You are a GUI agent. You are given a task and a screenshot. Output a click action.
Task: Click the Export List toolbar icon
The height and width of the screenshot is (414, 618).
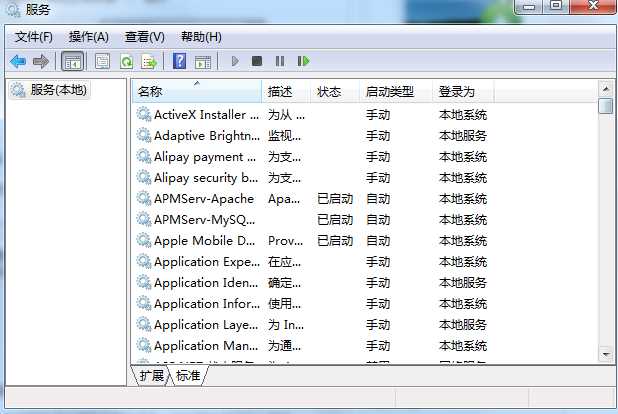pos(149,62)
